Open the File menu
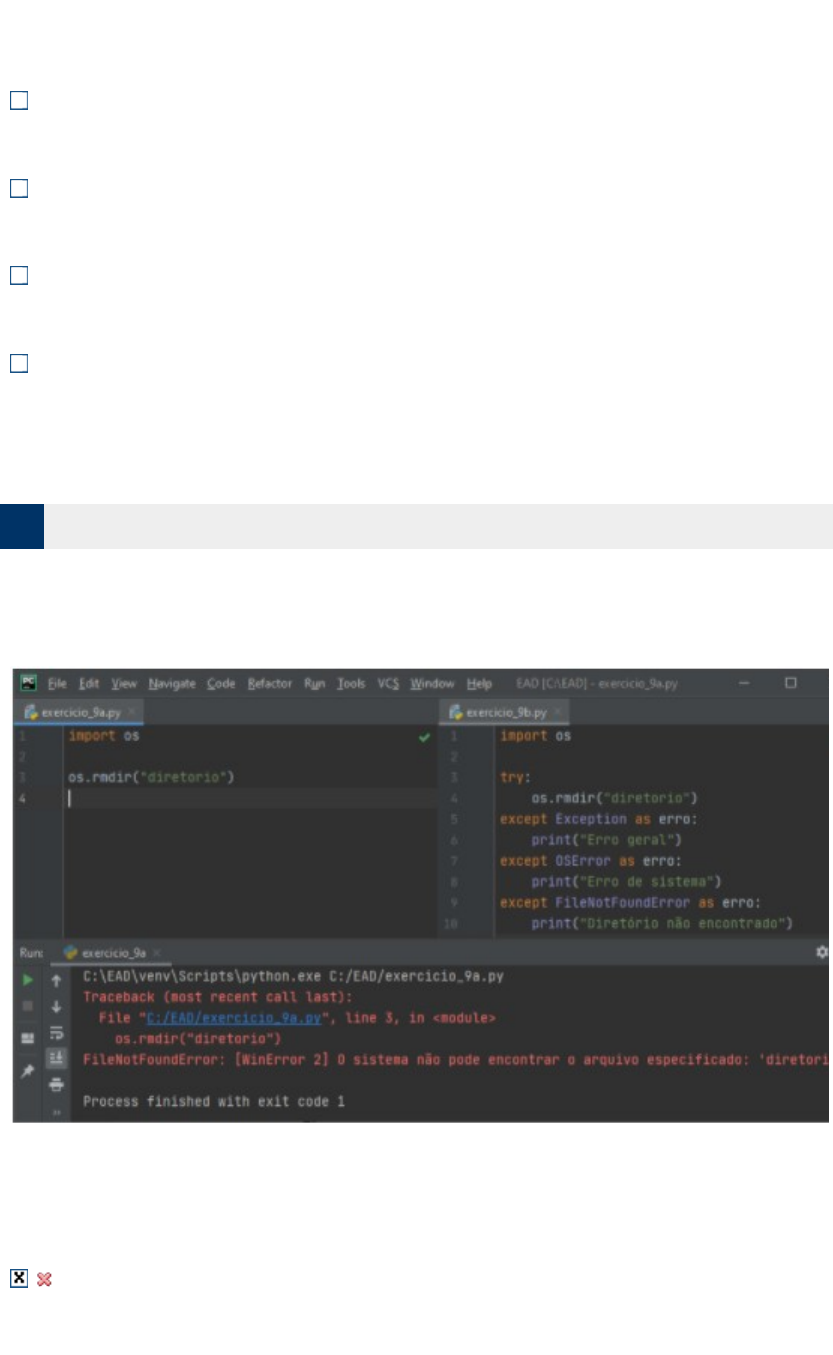Screen dimensions: 833x1355 (x=57, y=684)
